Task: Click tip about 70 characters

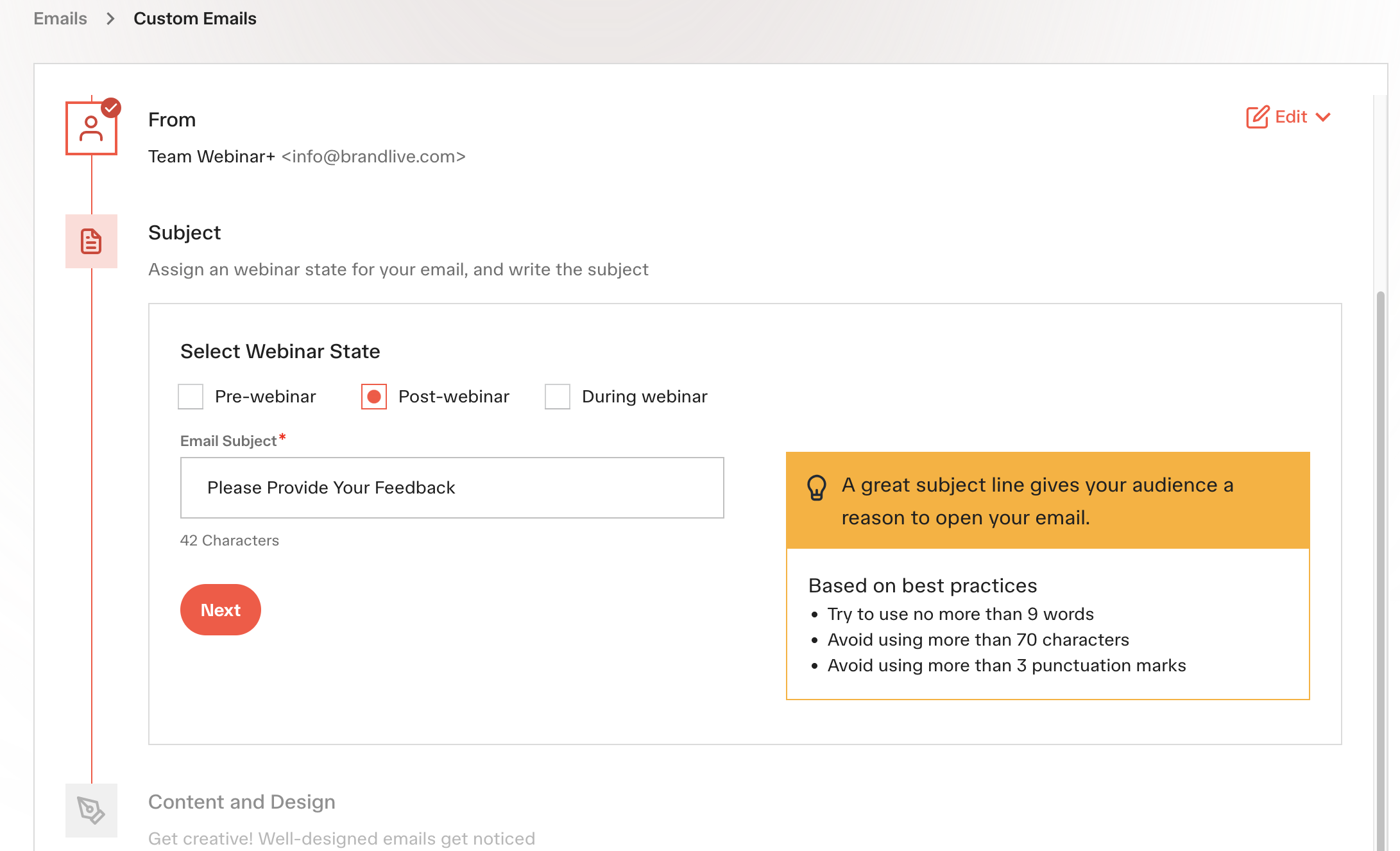Action: [978, 640]
